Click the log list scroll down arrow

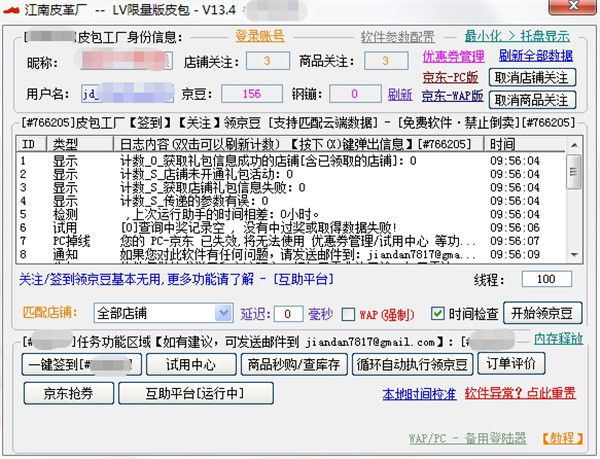coord(574,255)
